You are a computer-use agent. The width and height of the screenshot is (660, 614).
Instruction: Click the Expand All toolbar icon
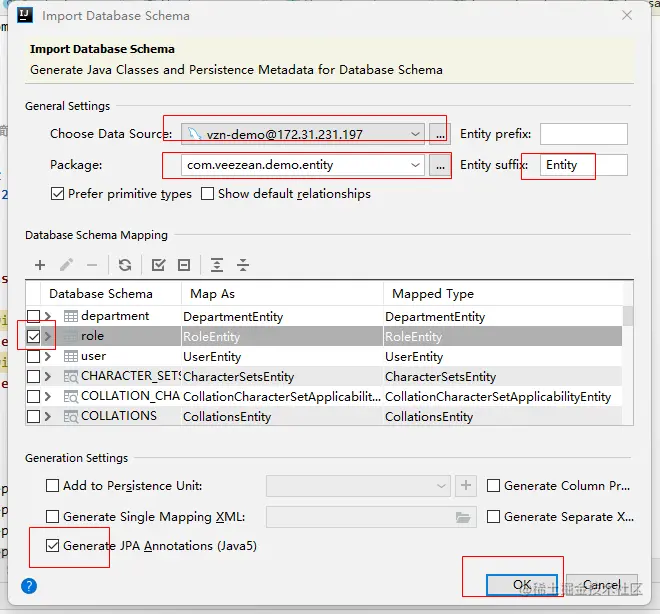[x=217, y=265]
